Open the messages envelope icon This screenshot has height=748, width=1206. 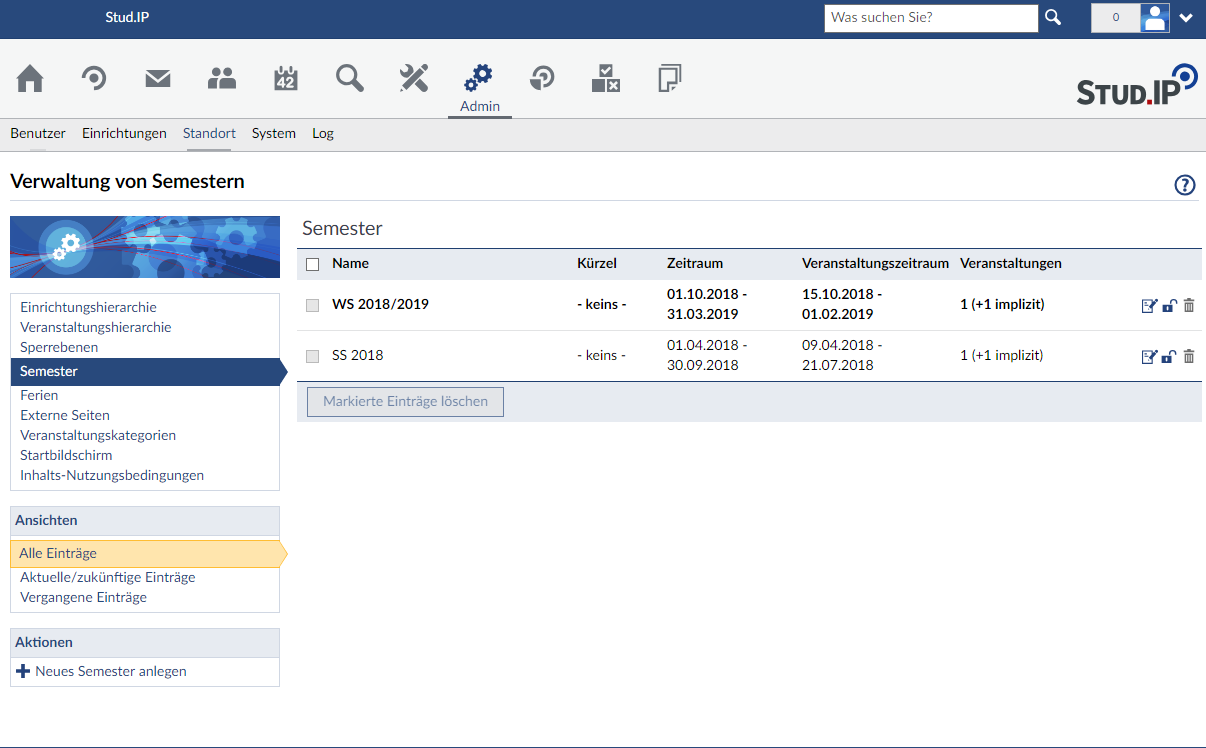coord(158,78)
